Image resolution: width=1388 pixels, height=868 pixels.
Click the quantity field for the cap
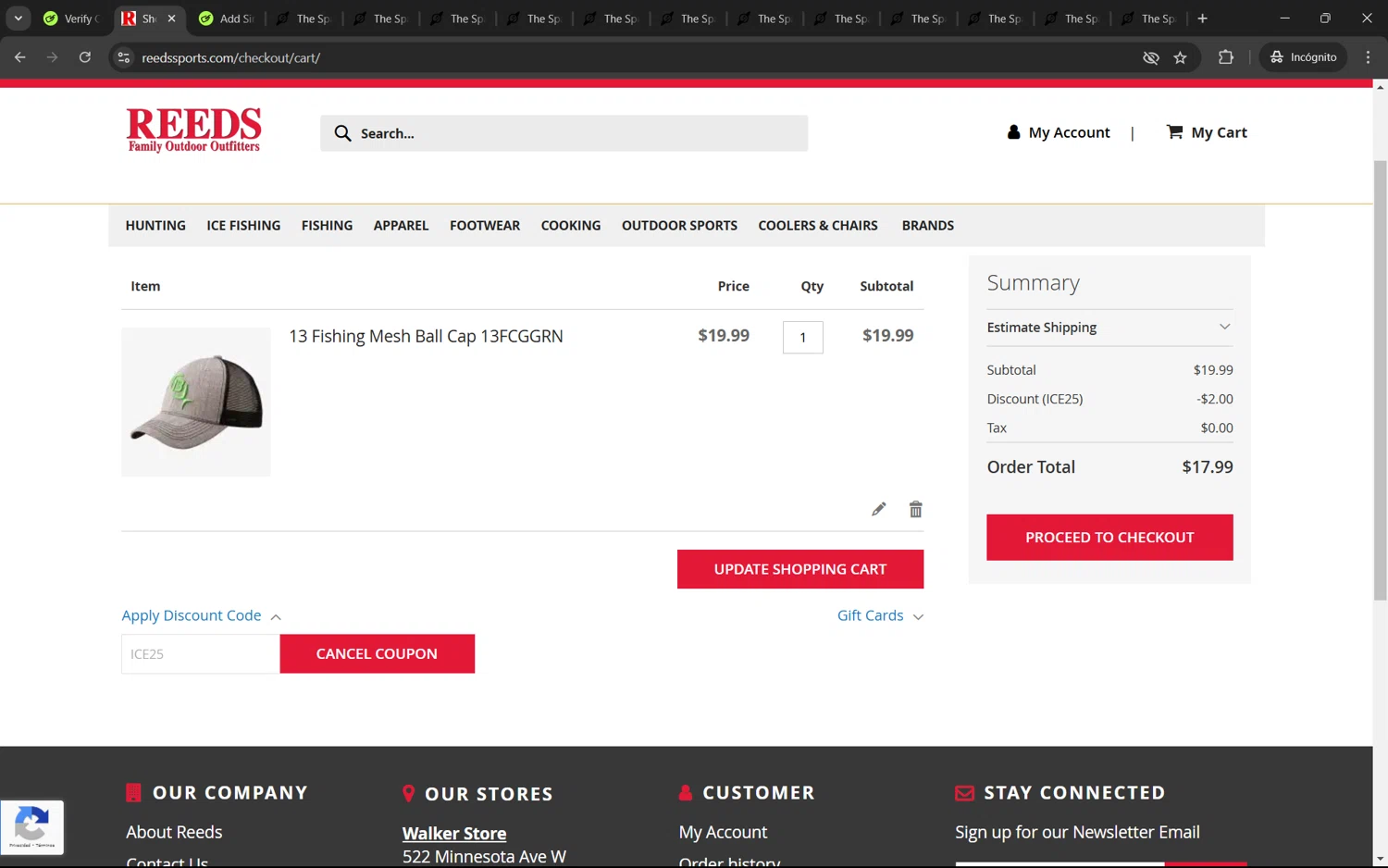802,338
